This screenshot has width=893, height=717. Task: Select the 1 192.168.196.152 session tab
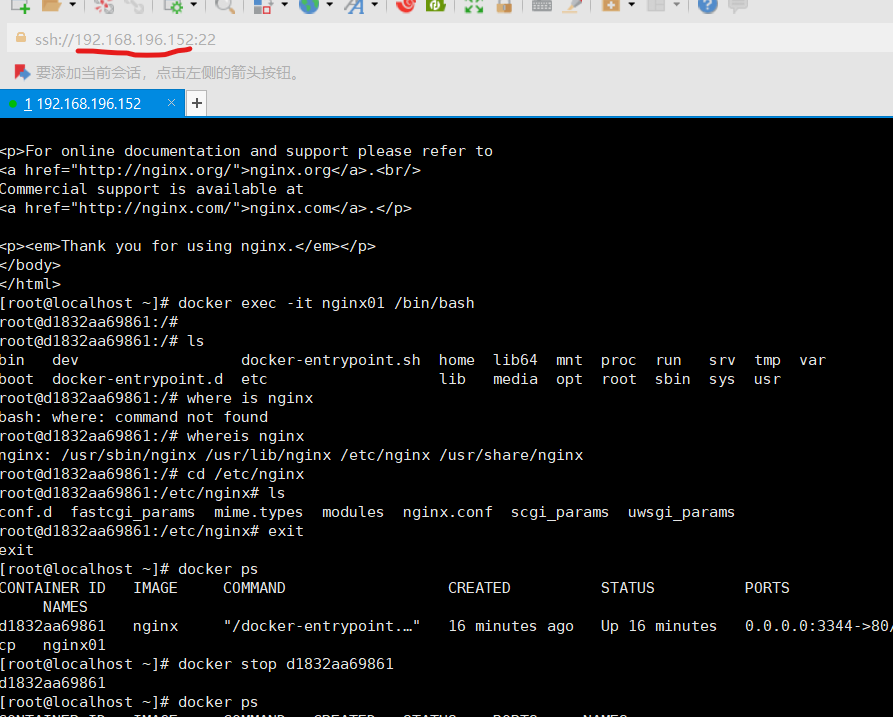pyautogui.click(x=92, y=104)
